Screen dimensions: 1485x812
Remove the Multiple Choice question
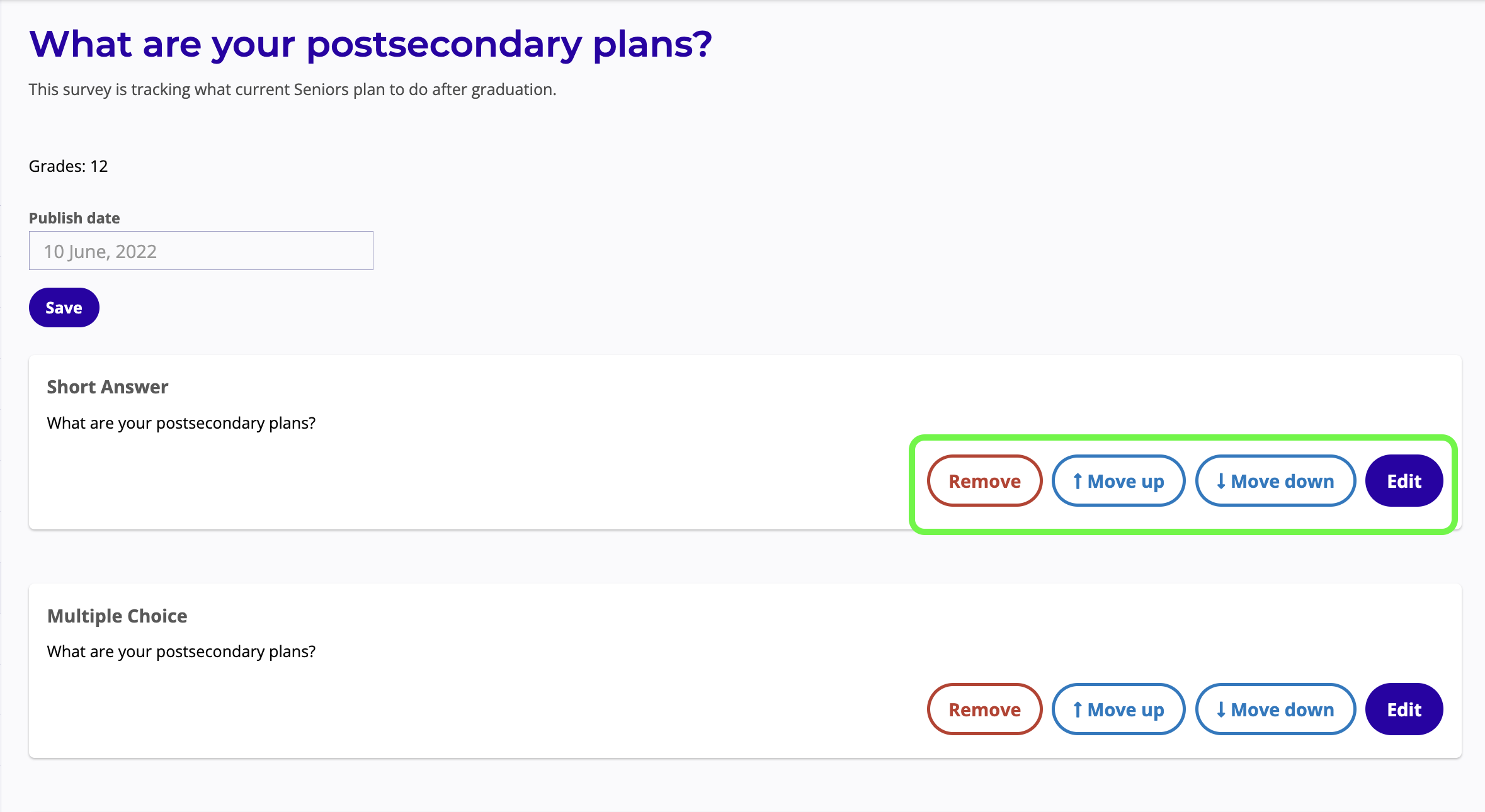point(984,710)
